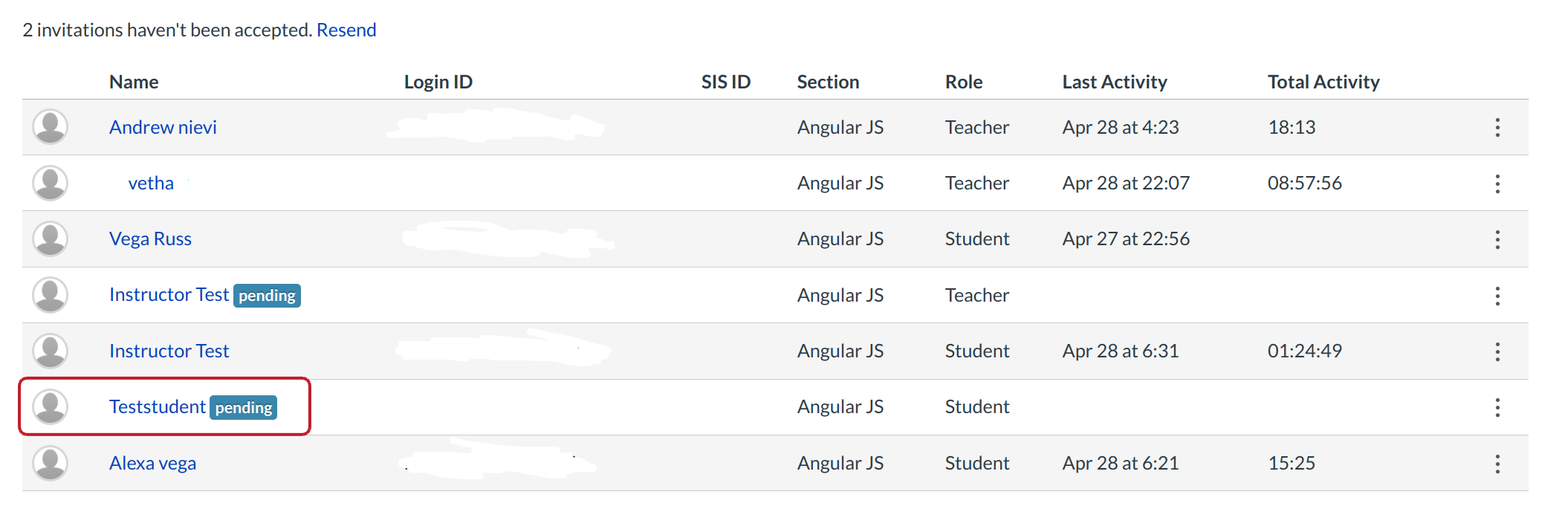Viewport: 1568px width, 532px height.
Task: Open options menu for Alexa vega row
Action: [x=1497, y=464]
